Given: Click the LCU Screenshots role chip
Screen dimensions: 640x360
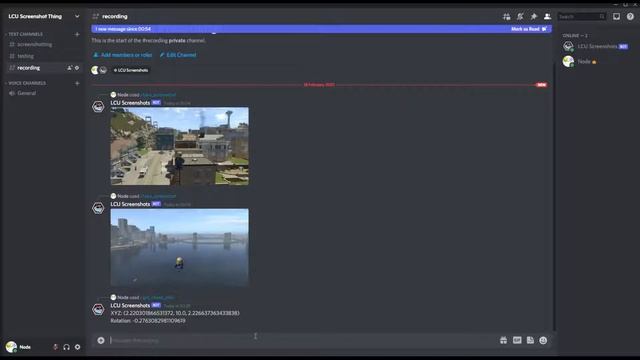Looking at the screenshot, I should point(131,70).
